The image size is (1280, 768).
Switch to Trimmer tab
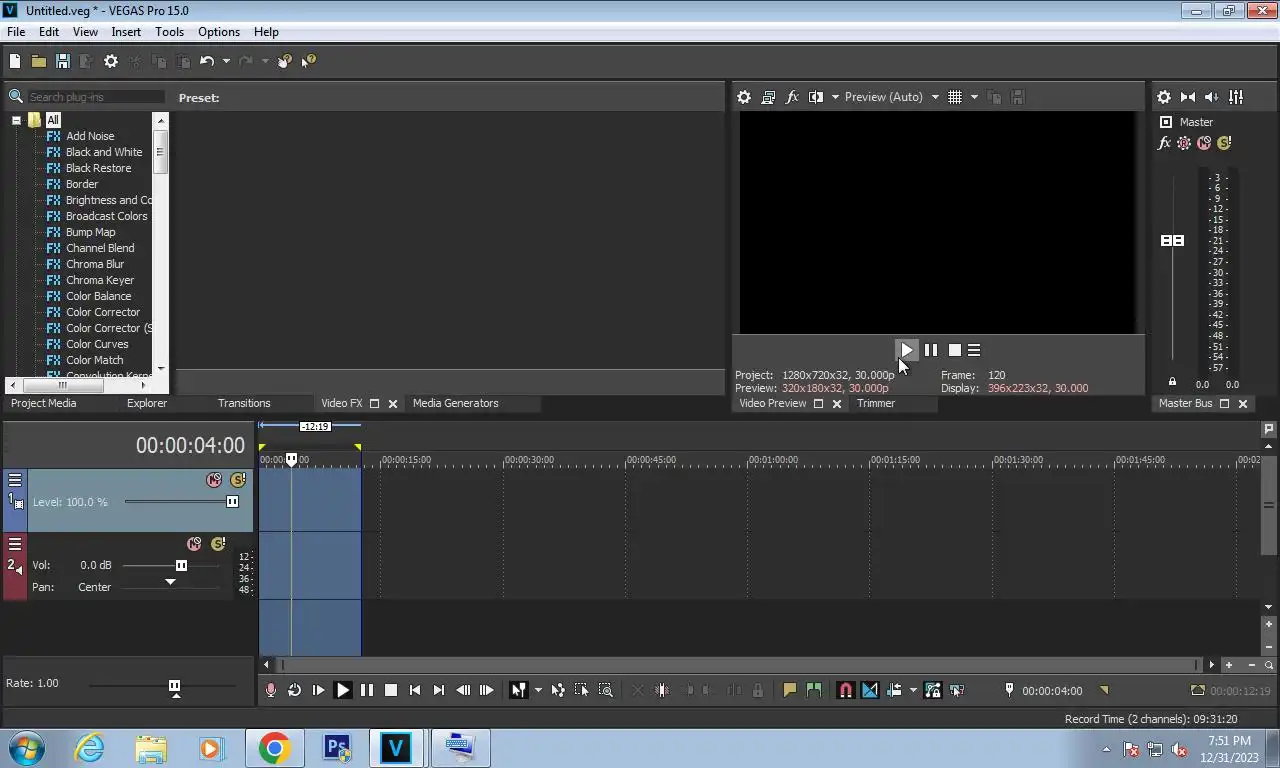point(876,403)
